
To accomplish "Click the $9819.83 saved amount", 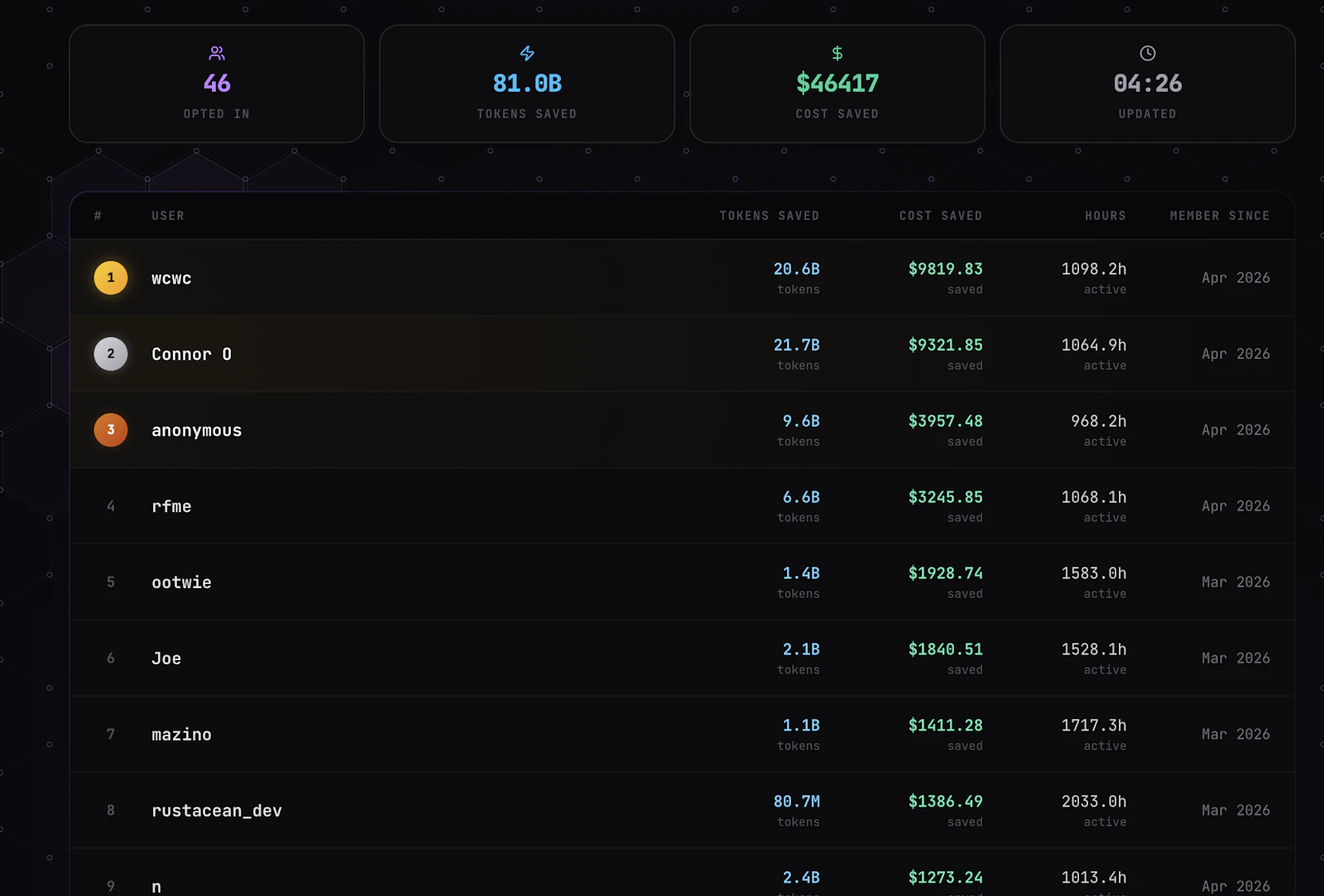I will click(946, 269).
